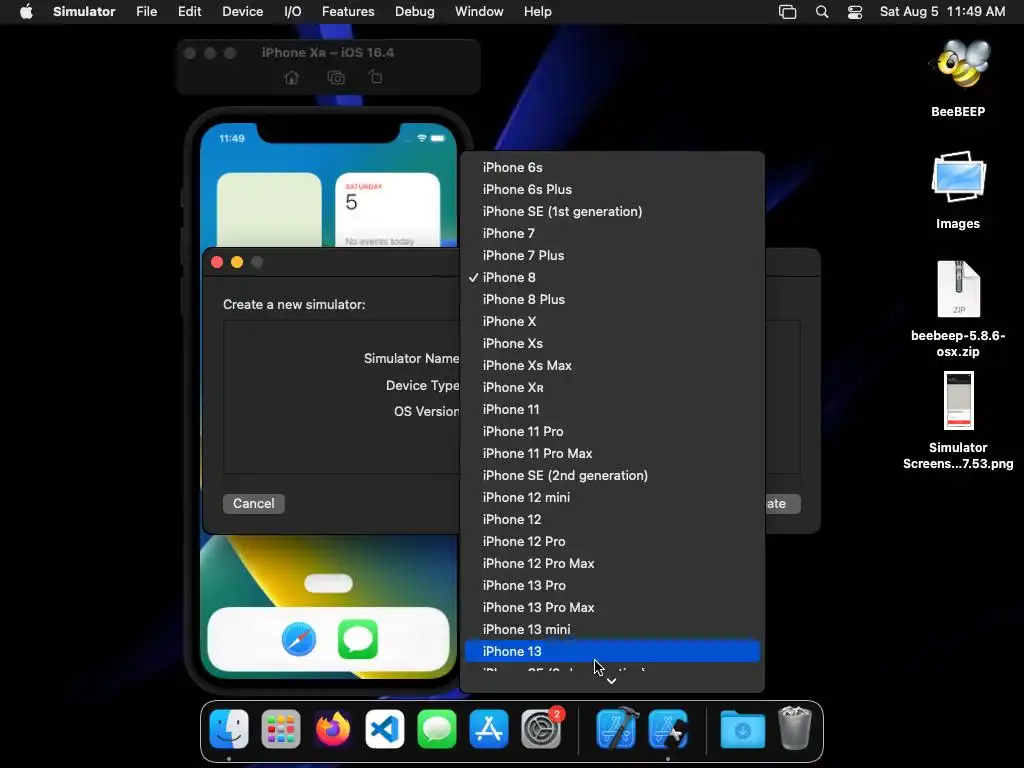
Task: Open Finder from the Dock
Action: pos(229,729)
